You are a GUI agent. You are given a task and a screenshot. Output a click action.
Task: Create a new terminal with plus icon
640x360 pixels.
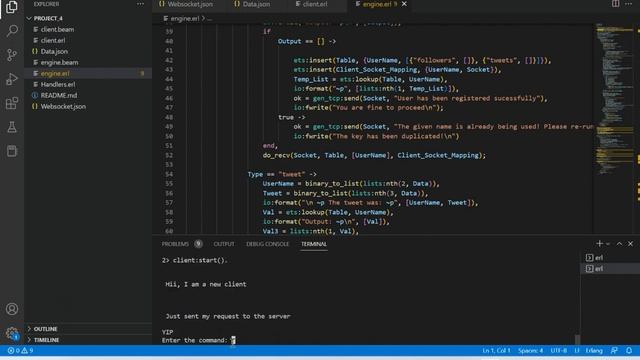click(x=599, y=244)
